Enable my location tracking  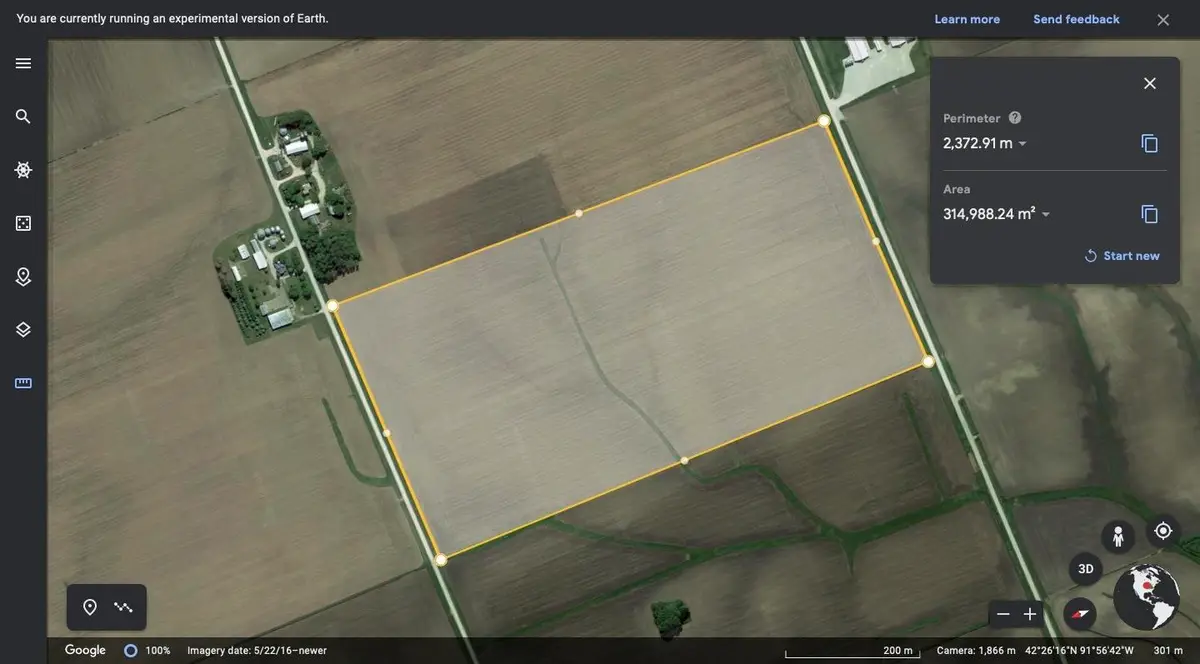pos(1162,530)
